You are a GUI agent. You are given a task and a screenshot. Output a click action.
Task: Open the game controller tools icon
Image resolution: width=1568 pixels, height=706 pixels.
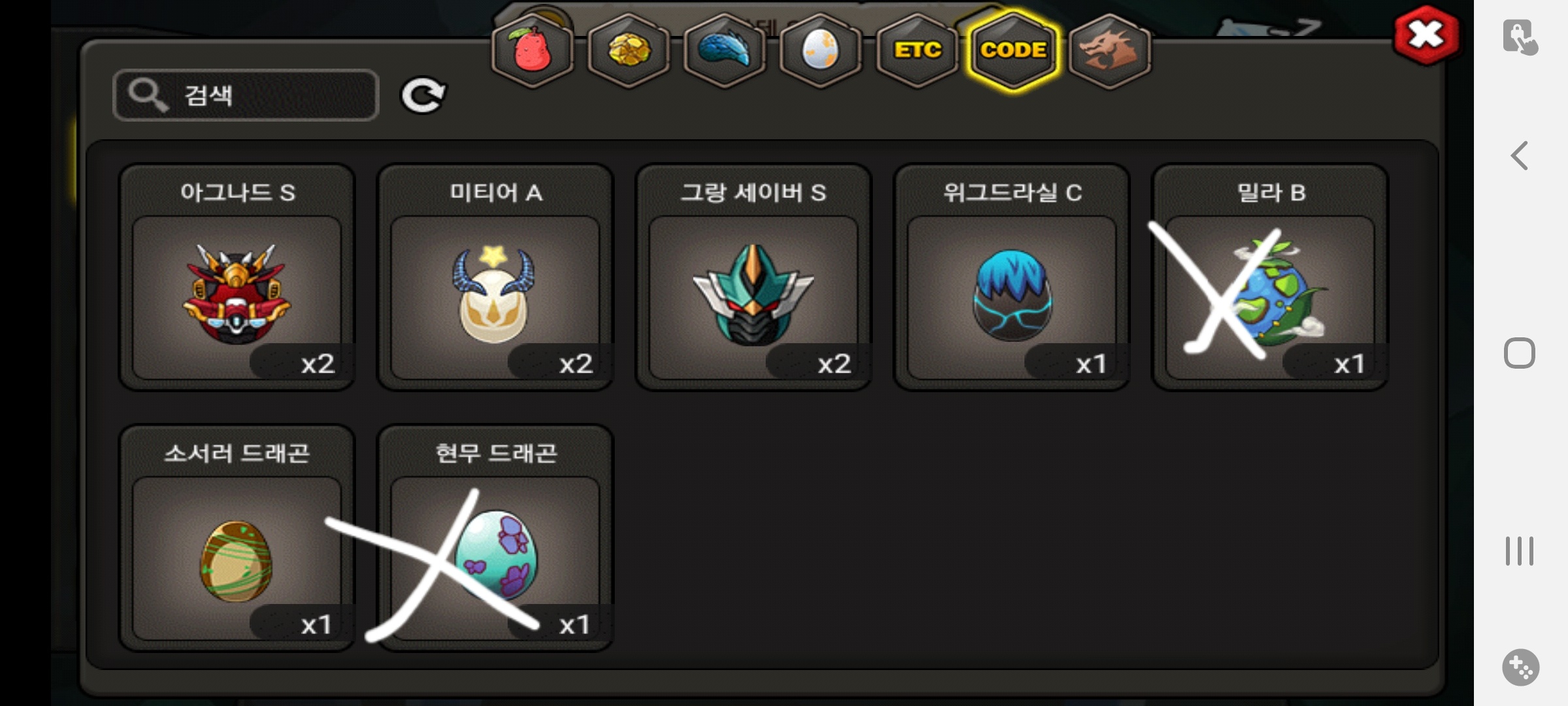point(1520,667)
